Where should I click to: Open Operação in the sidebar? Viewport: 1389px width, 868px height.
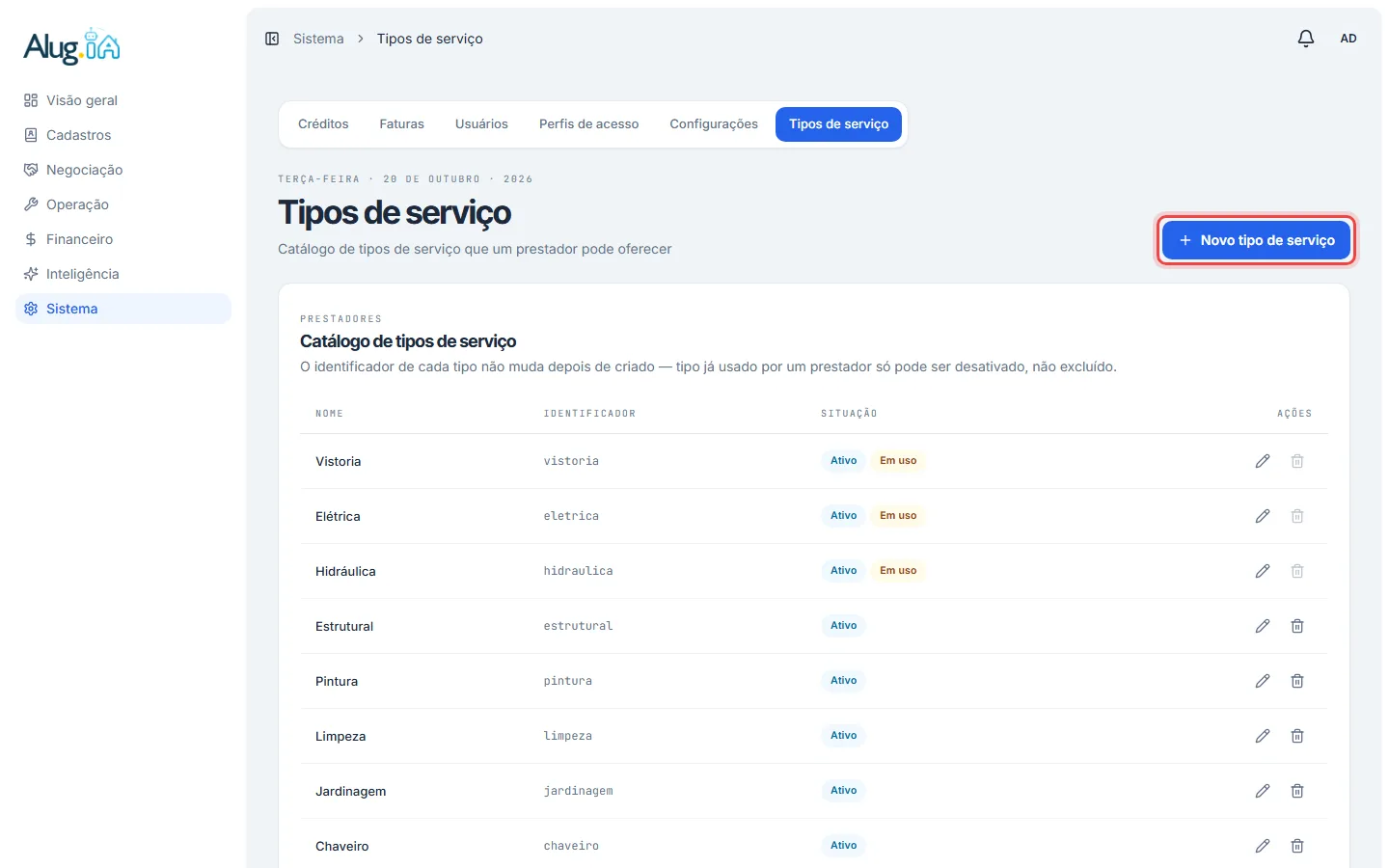point(123,204)
